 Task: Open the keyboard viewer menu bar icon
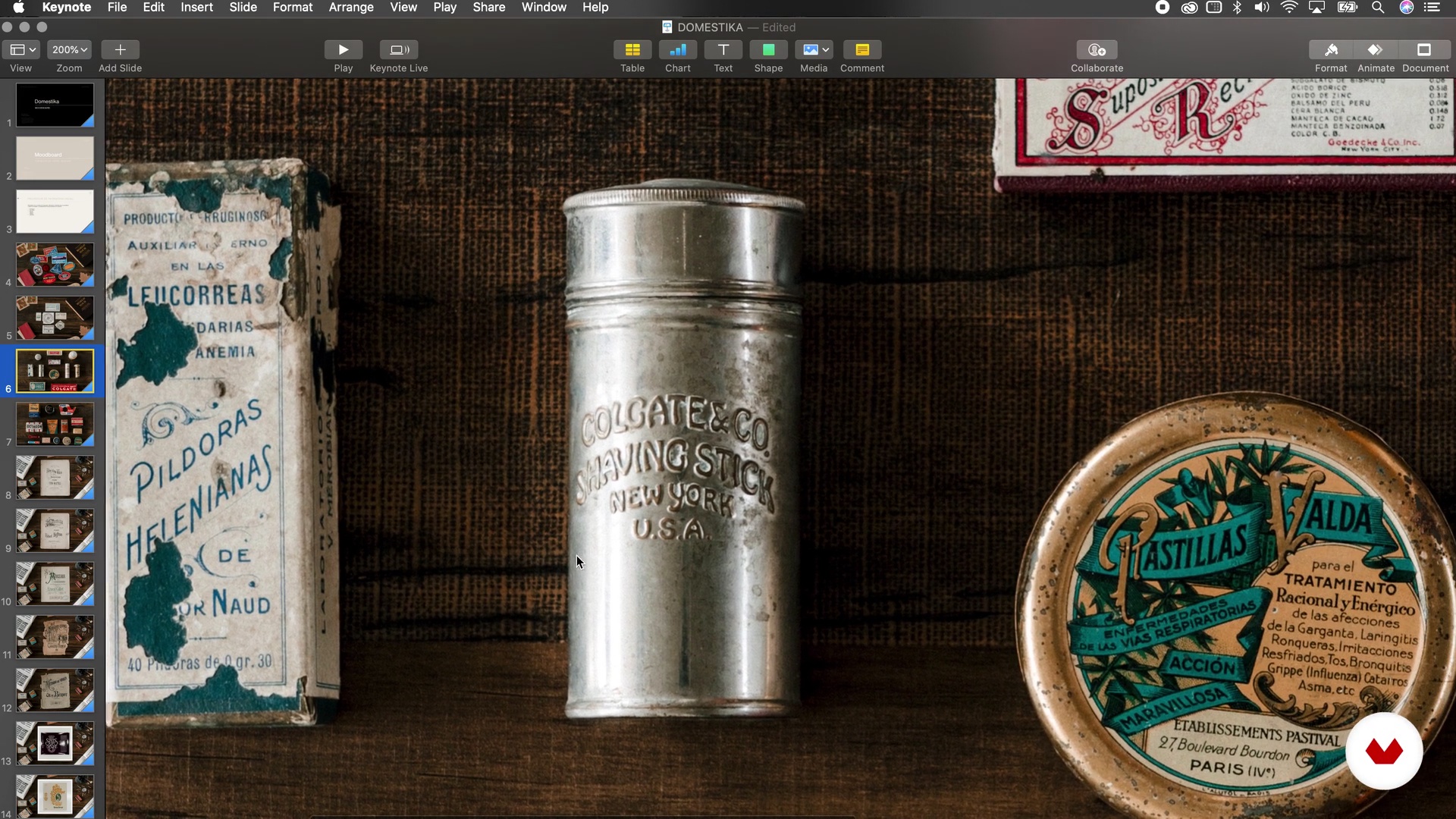tap(1214, 8)
